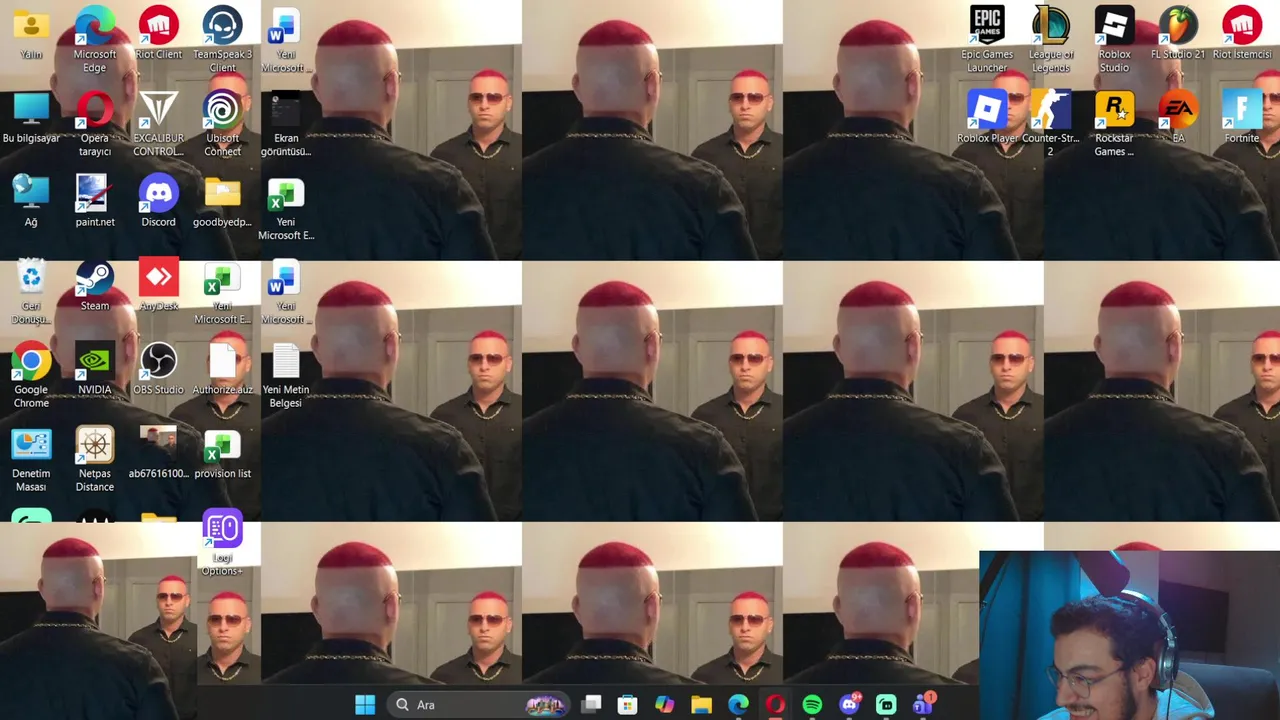The height and width of the screenshot is (720, 1280).
Task: Open the NVIDIA desktop shortcut
Action: (x=95, y=369)
